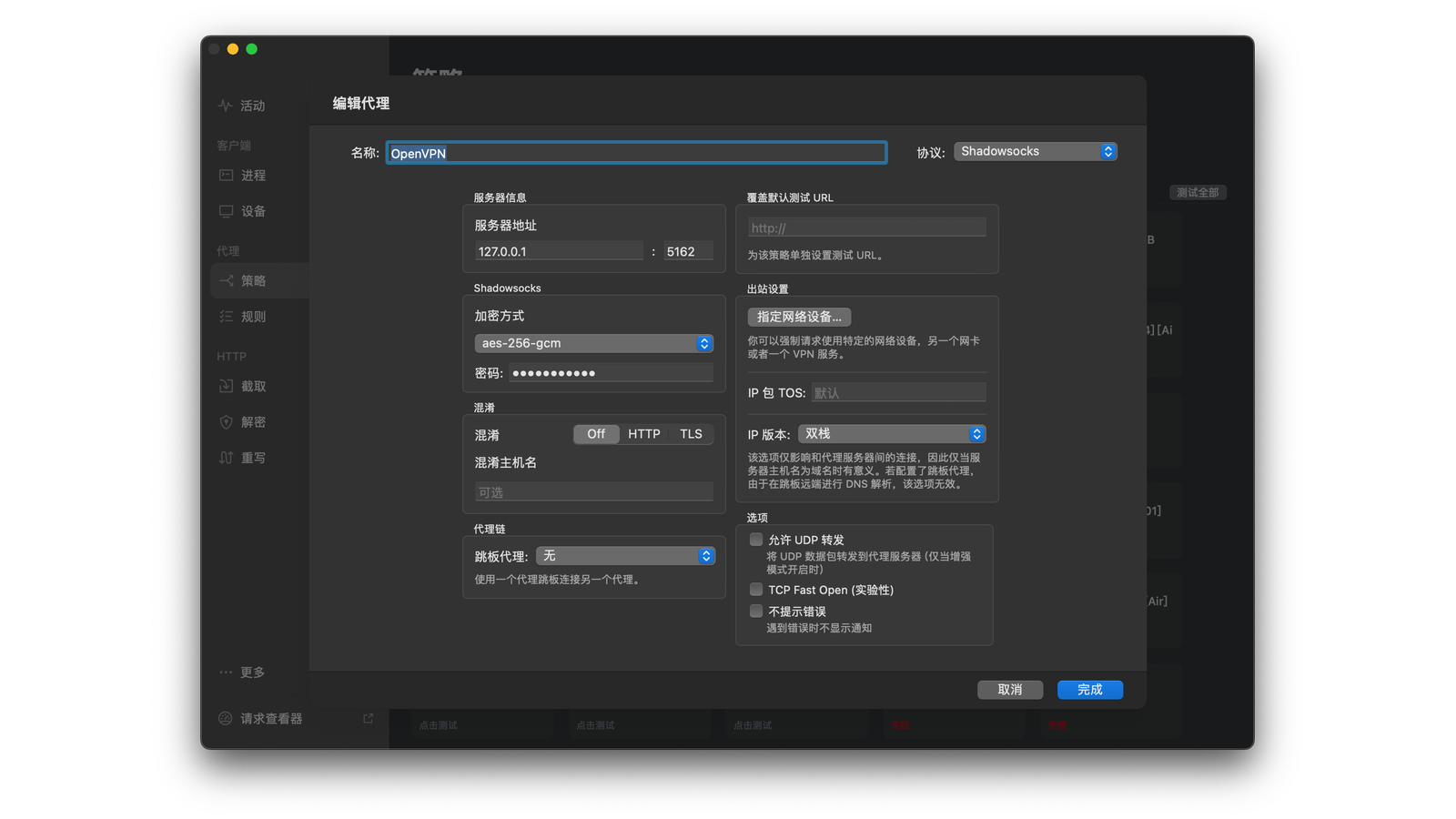Click the password field
The width and height of the screenshot is (1456, 819).
pos(611,373)
